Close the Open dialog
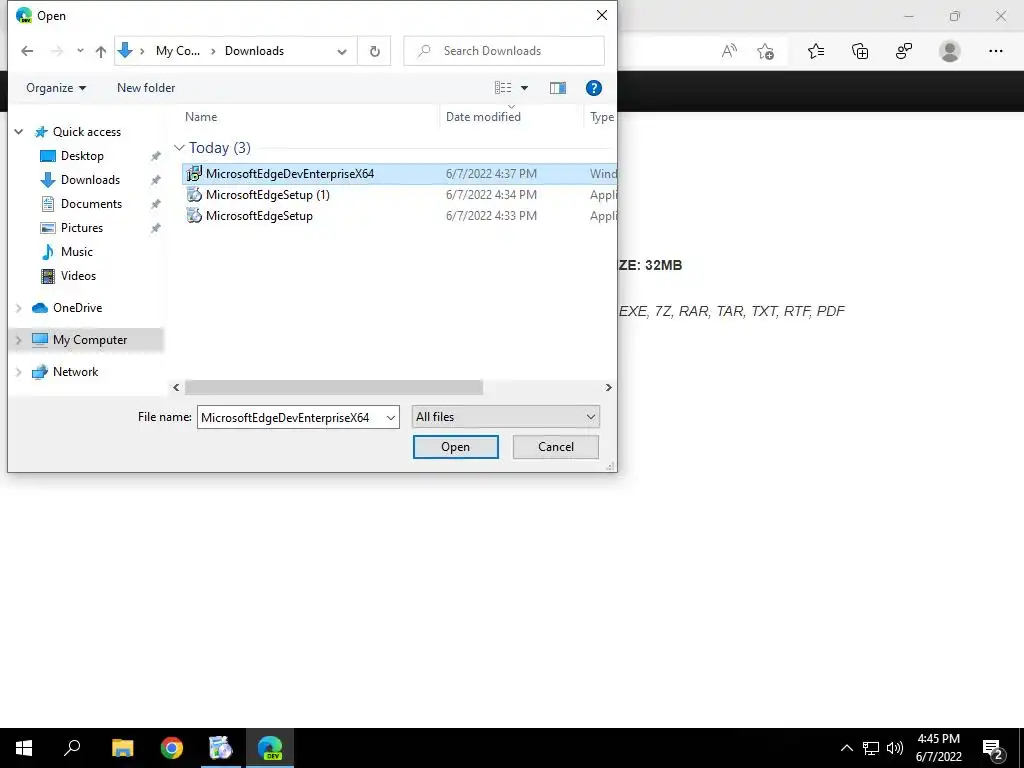Image resolution: width=1024 pixels, height=768 pixels. [601, 16]
